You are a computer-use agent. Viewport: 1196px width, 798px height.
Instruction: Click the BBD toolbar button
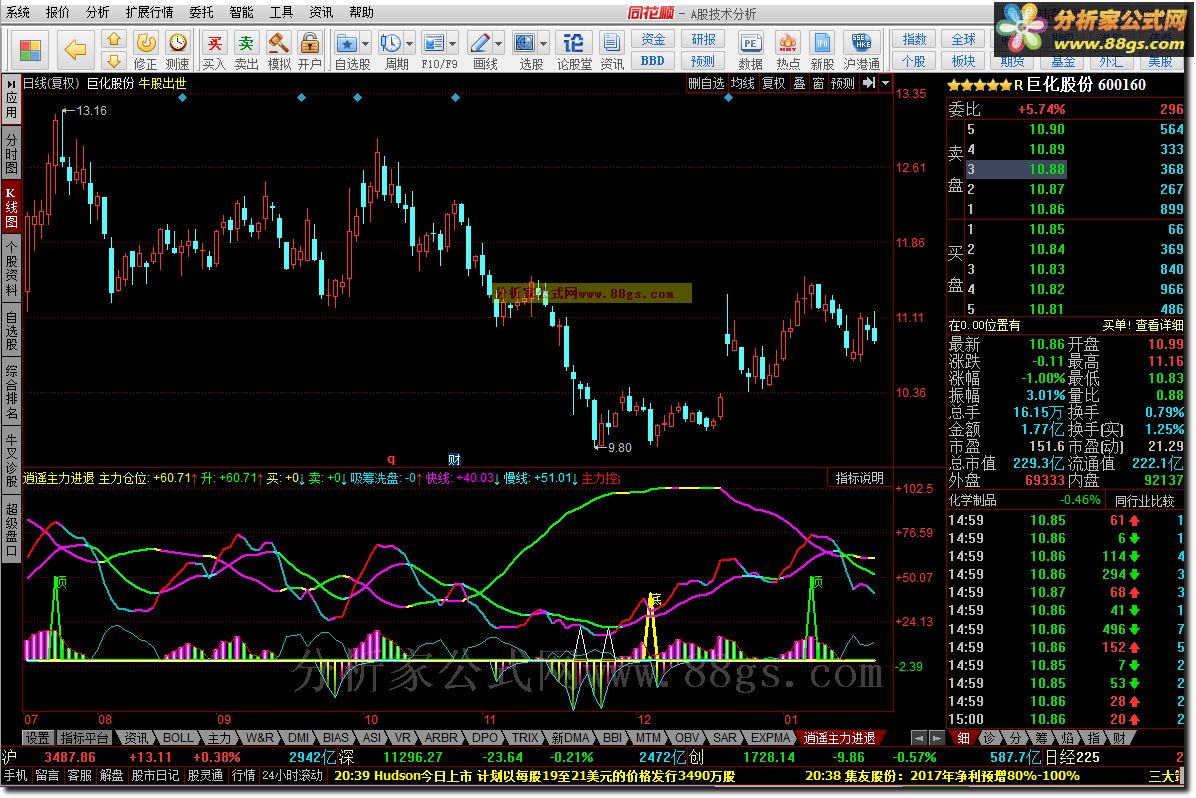tap(653, 60)
